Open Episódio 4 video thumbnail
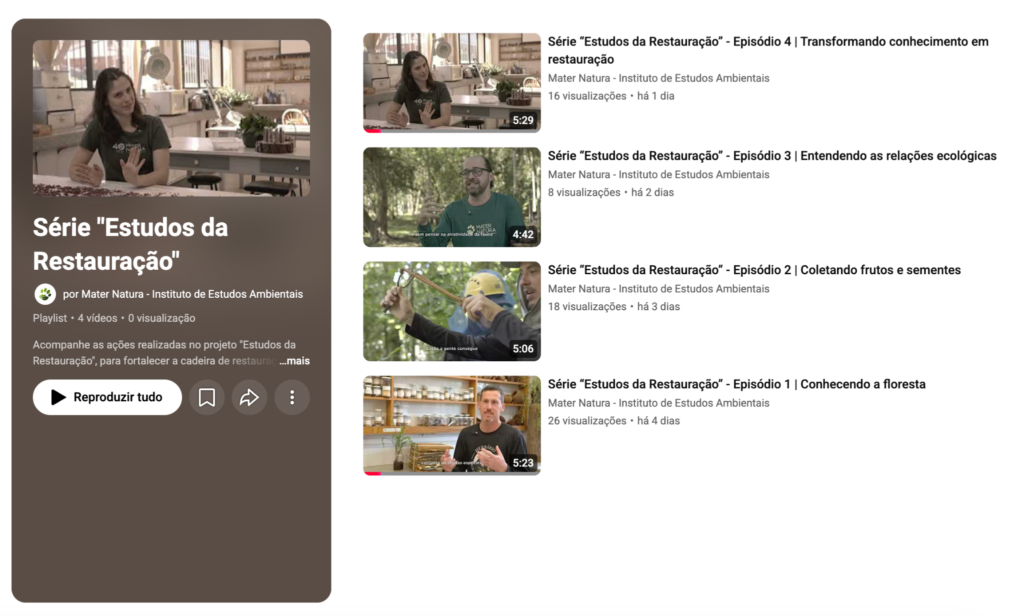 (452, 83)
